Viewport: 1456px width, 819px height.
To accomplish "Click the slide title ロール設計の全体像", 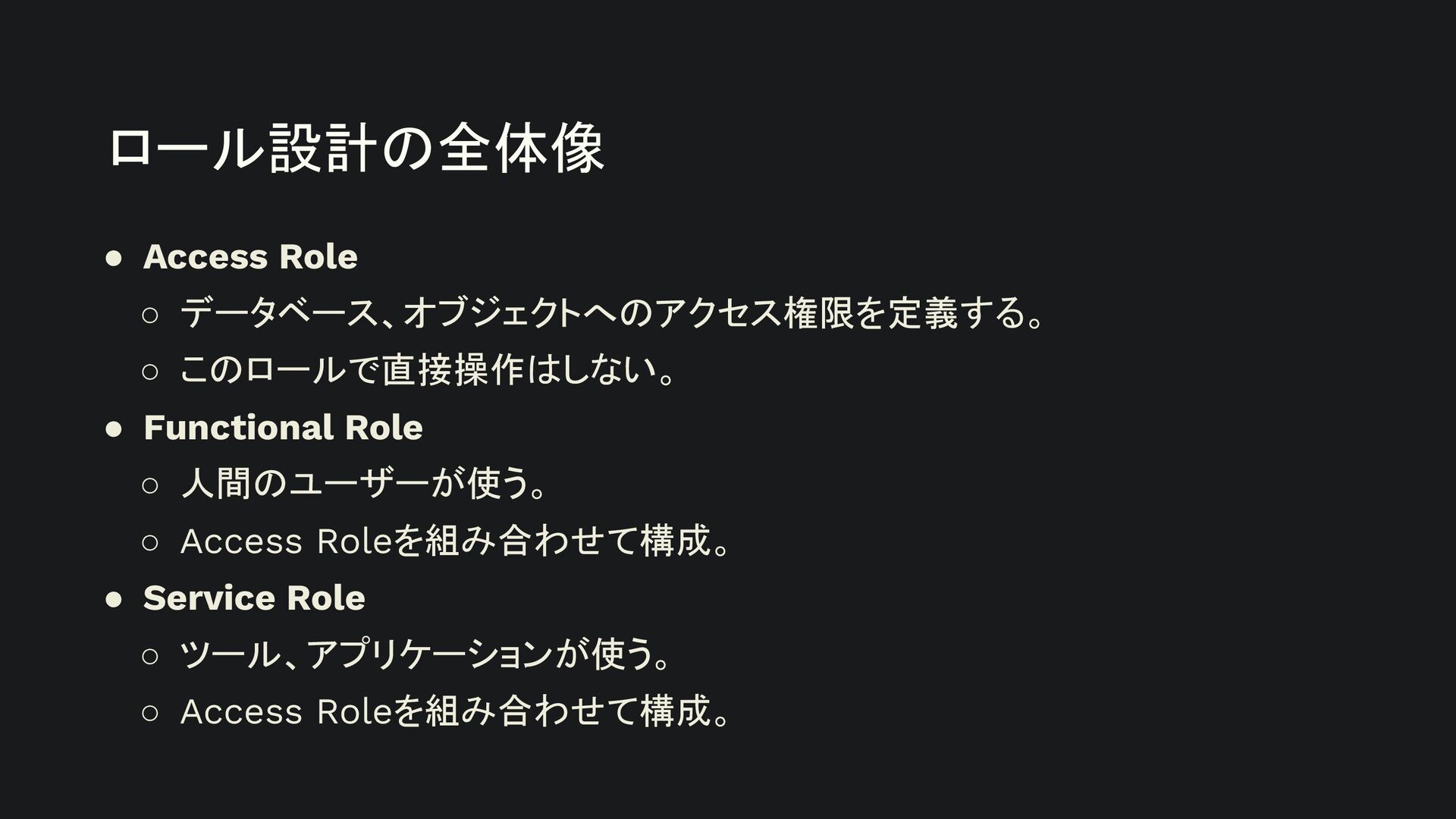I will pyautogui.click(x=356, y=148).
